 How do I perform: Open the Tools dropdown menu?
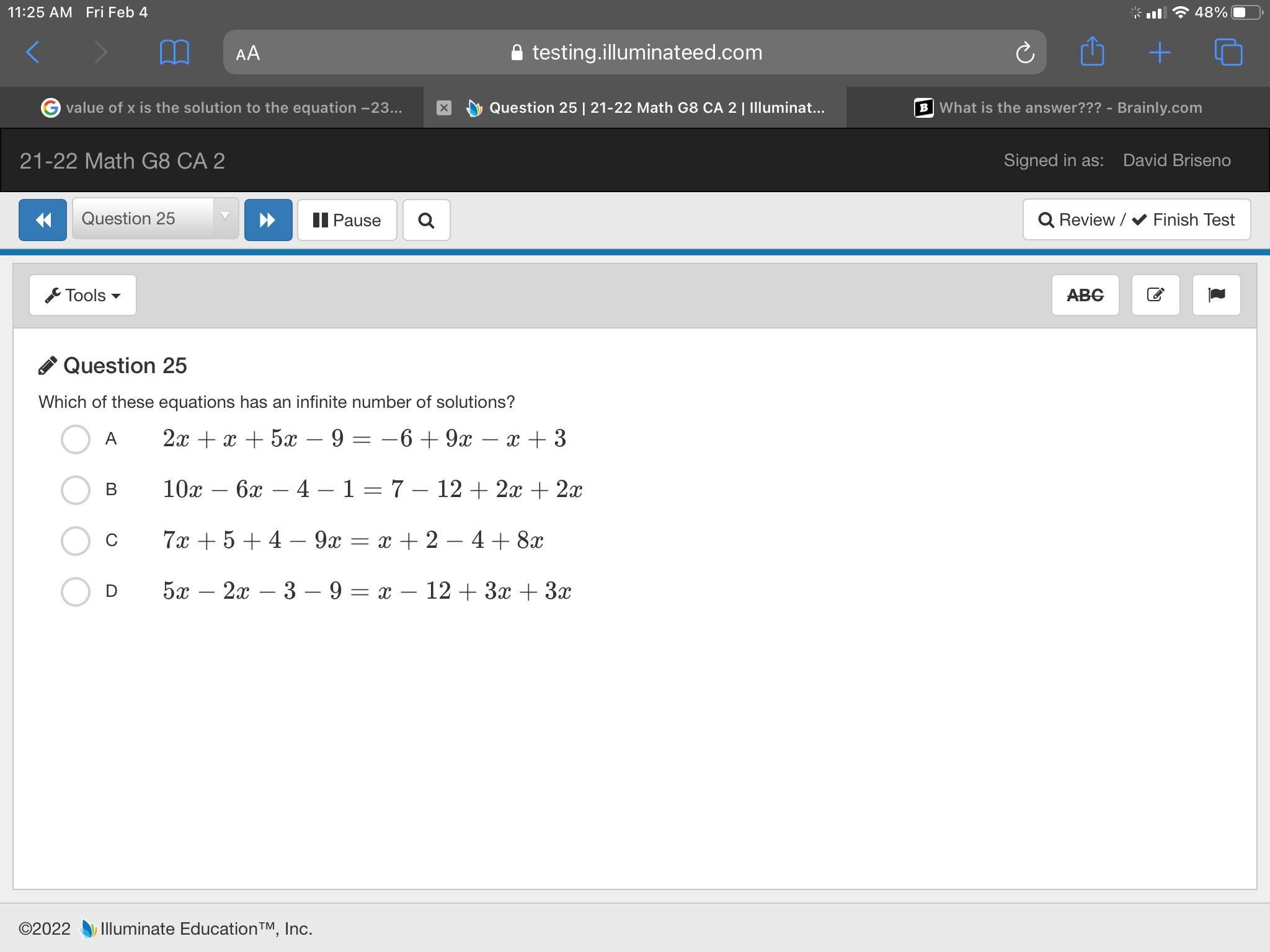coord(82,295)
